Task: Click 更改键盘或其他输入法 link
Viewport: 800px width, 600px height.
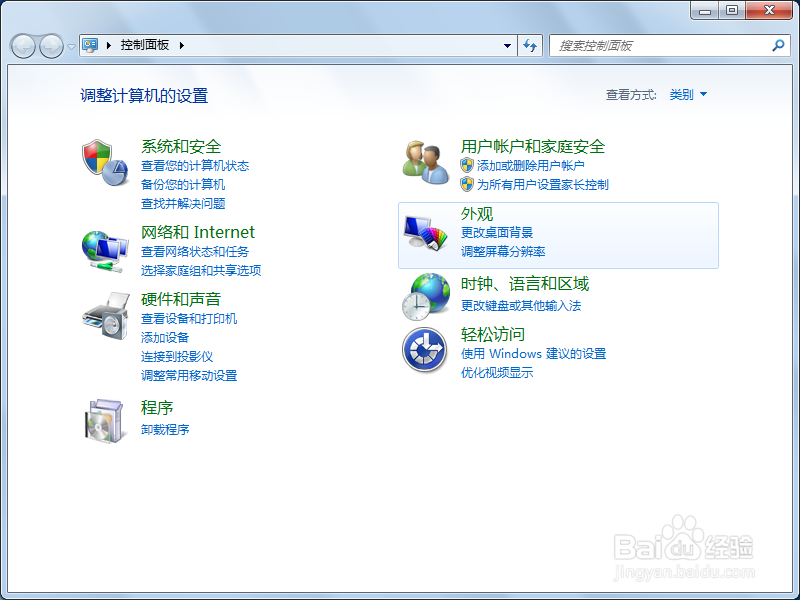Action: [521, 306]
